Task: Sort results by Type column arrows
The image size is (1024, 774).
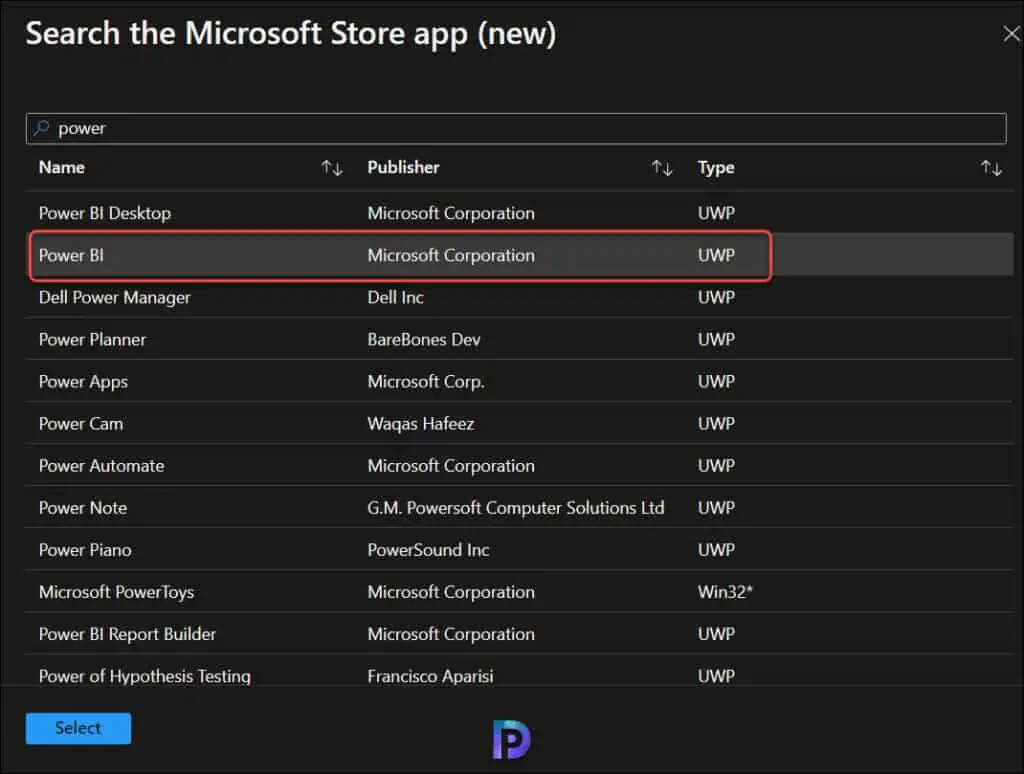Action: click(991, 168)
